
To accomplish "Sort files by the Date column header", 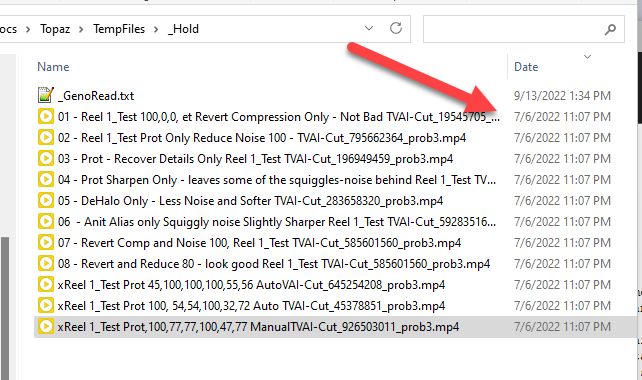I will pos(526,67).
